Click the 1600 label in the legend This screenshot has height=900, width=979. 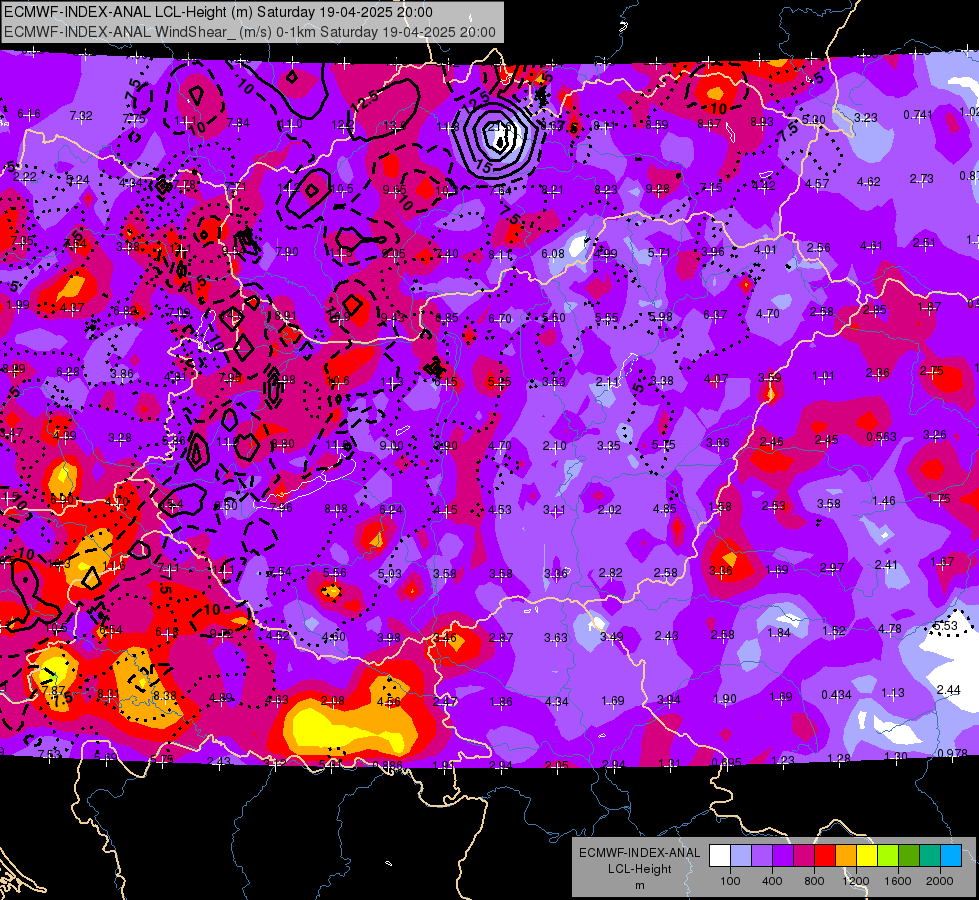tap(898, 881)
